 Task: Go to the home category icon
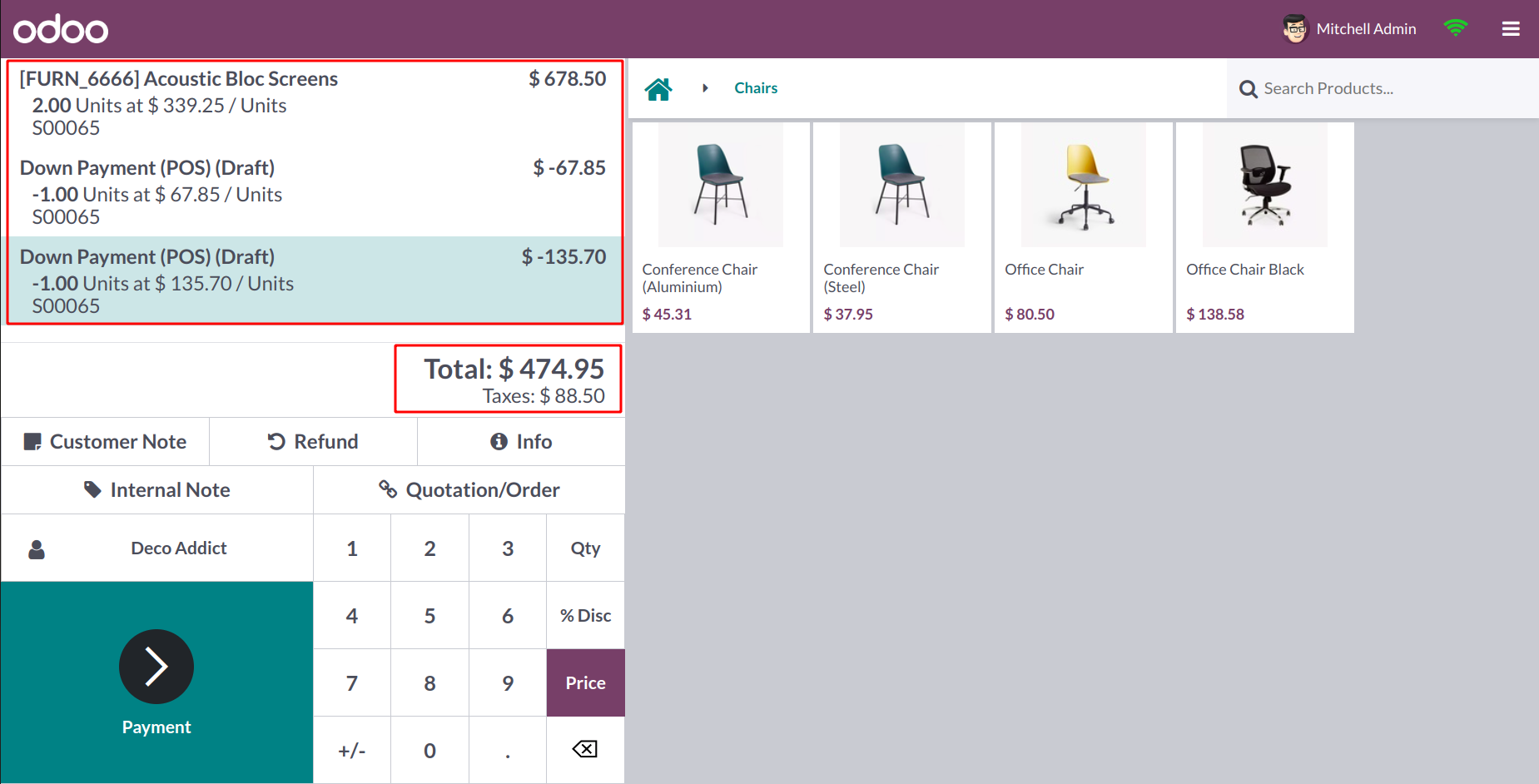[658, 88]
